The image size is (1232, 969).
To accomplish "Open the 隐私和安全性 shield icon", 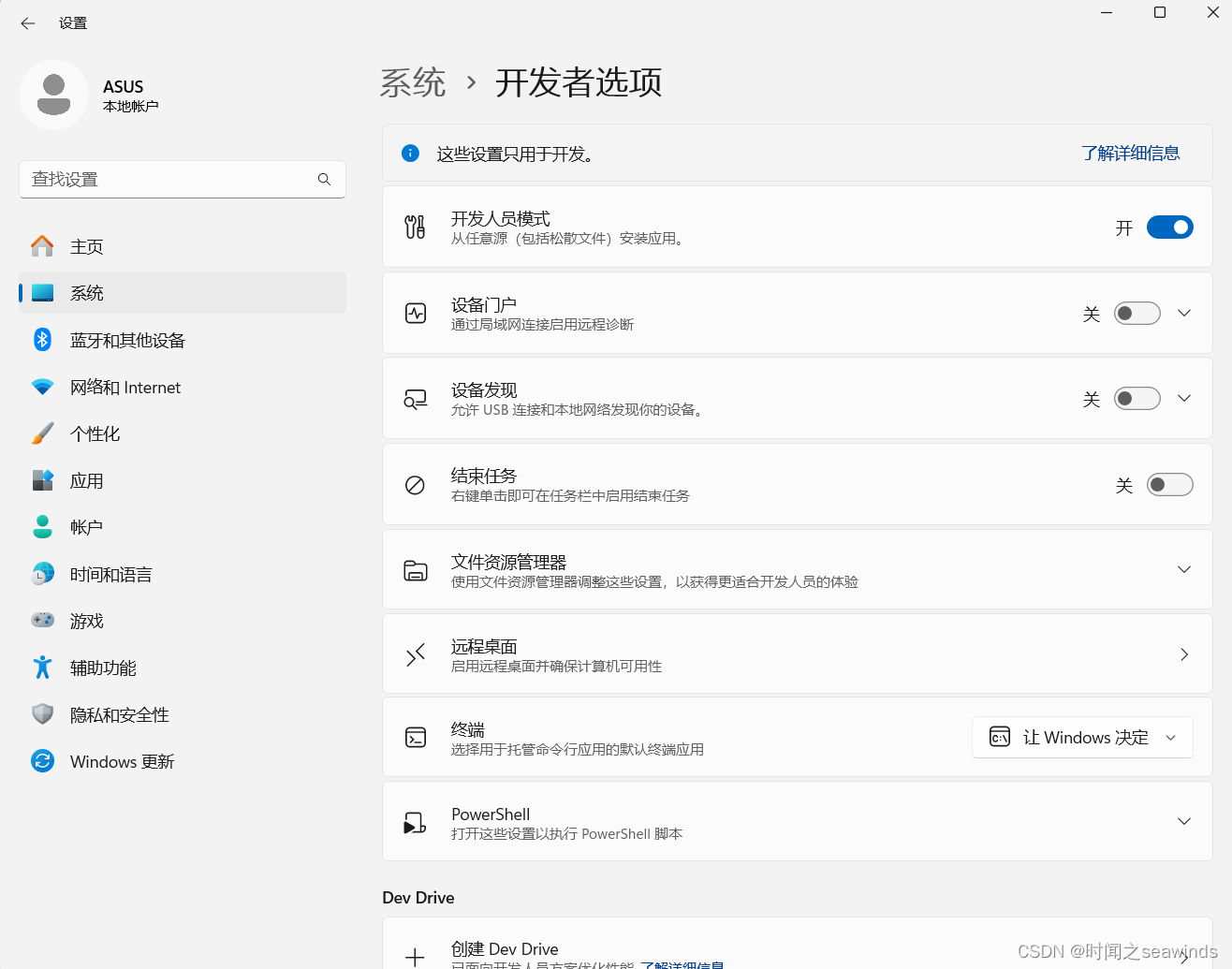I will (x=42, y=714).
